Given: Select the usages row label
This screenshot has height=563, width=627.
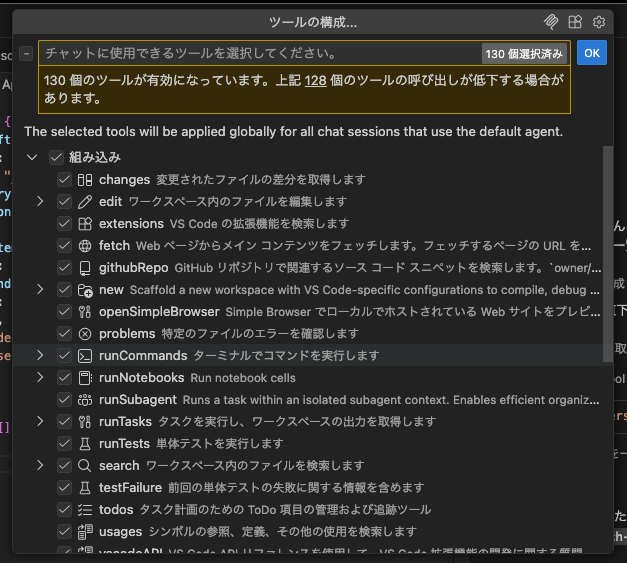Looking at the screenshot, I should tap(120, 532).
